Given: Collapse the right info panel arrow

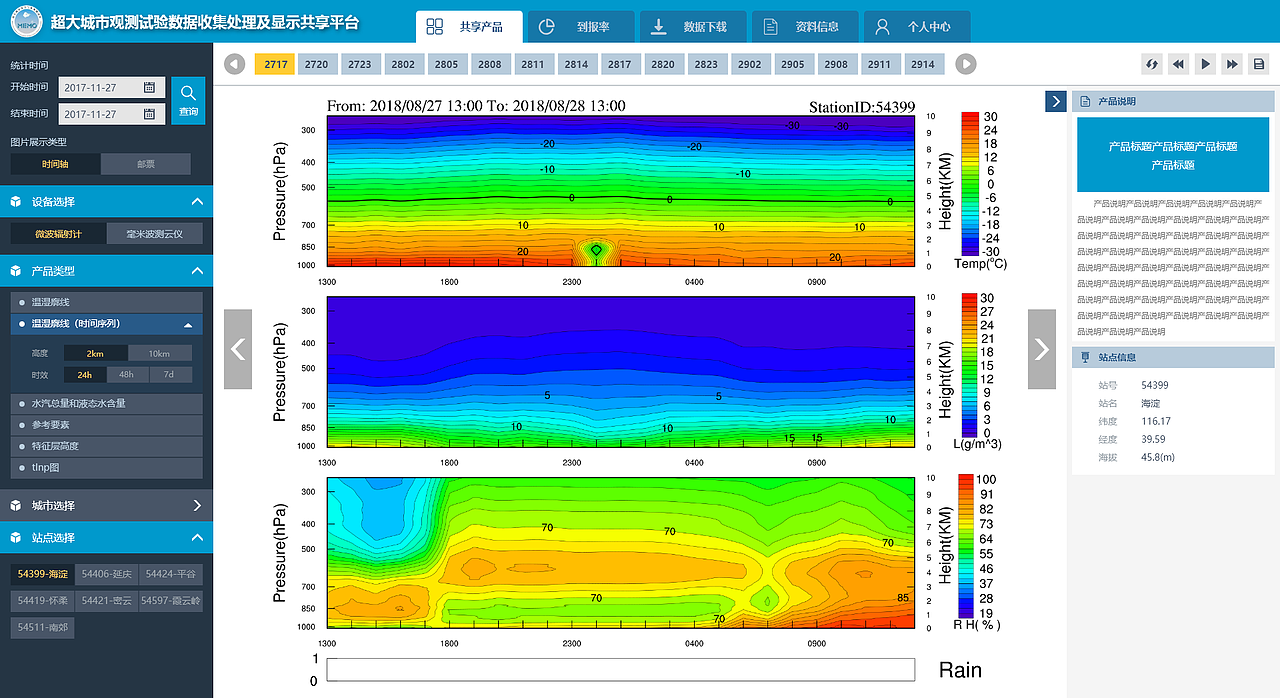Looking at the screenshot, I should [x=1055, y=101].
